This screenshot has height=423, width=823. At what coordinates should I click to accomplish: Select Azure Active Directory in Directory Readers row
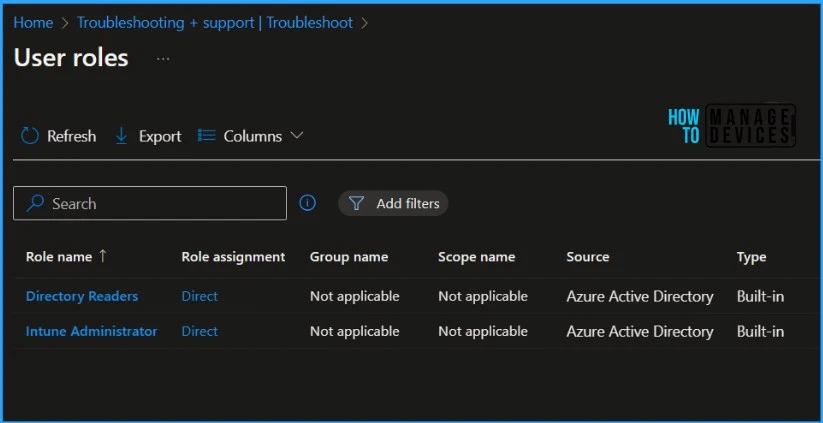[640, 297]
